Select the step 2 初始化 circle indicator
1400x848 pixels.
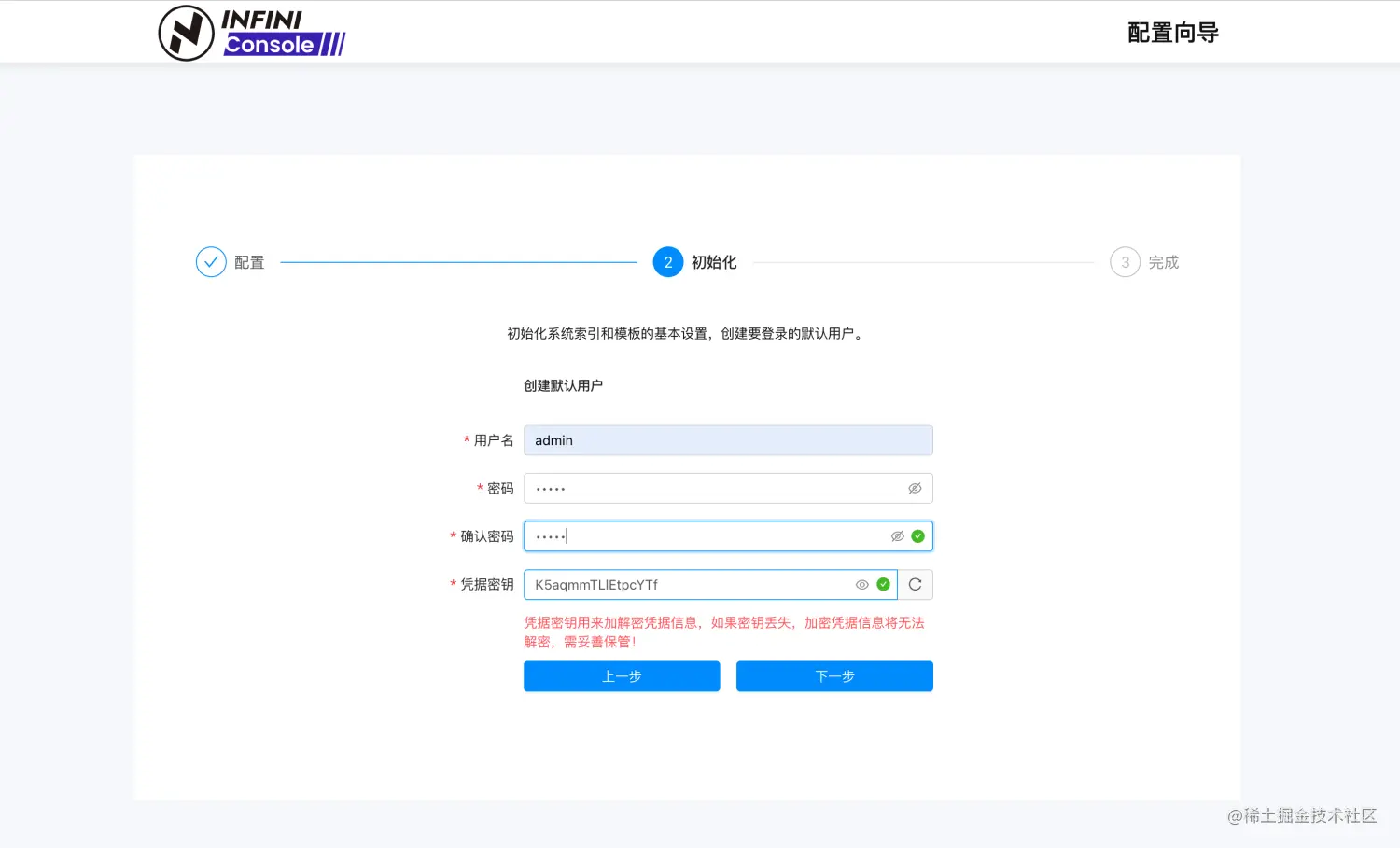click(667, 262)
